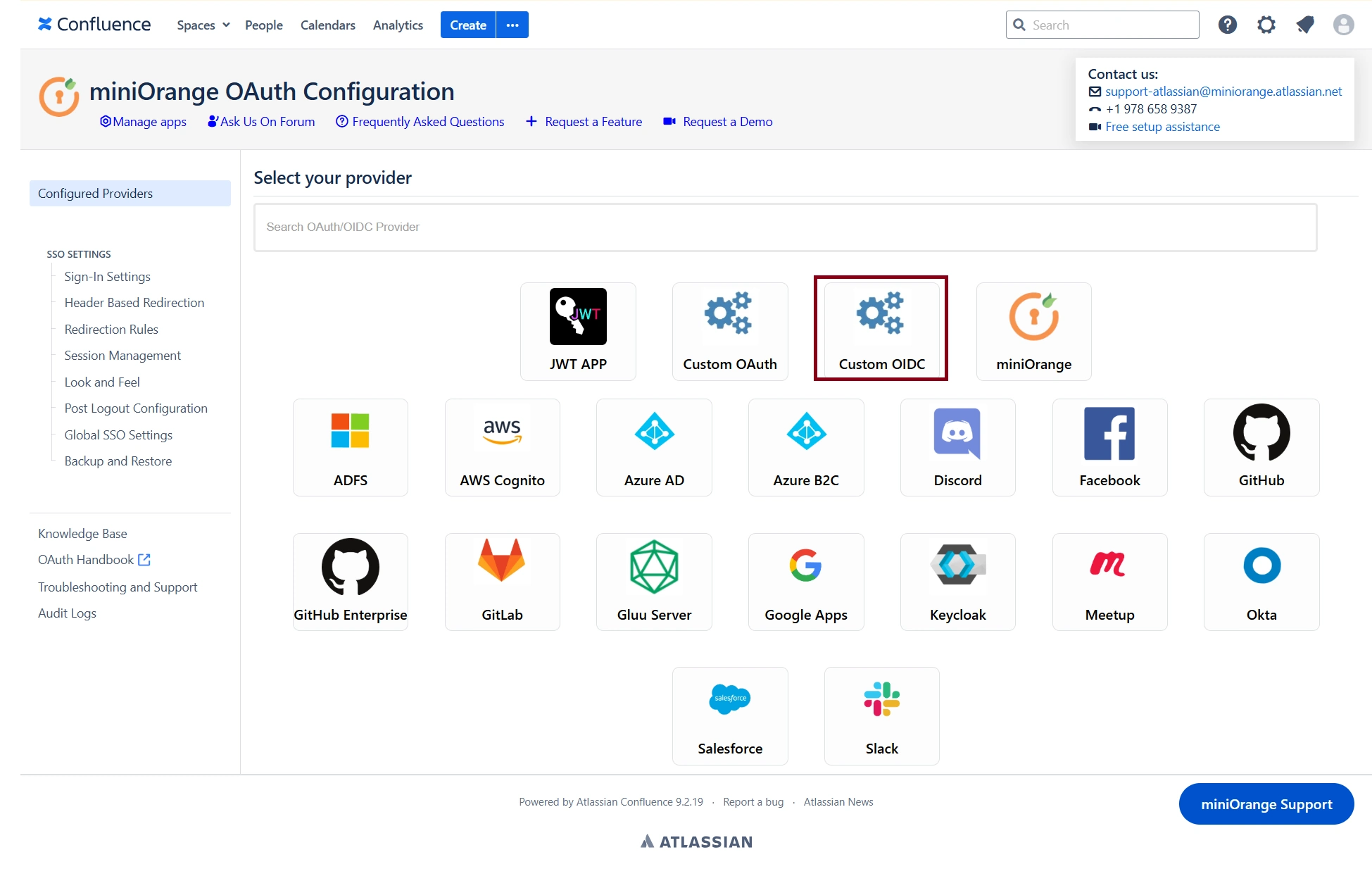Open Look and Feel settings
The image size is (1372, 869).
102,382
